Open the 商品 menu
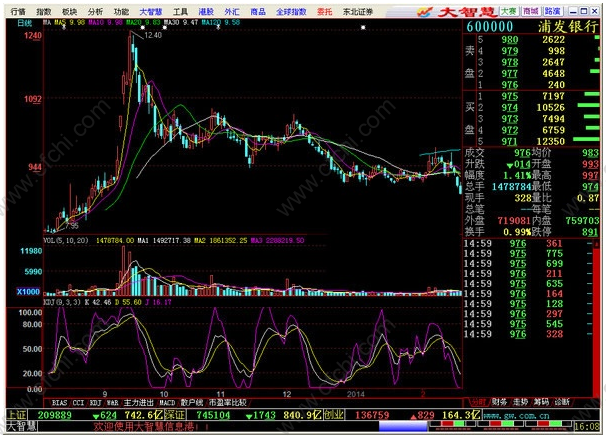Screen dimensions: 606x442 point(258,12)
